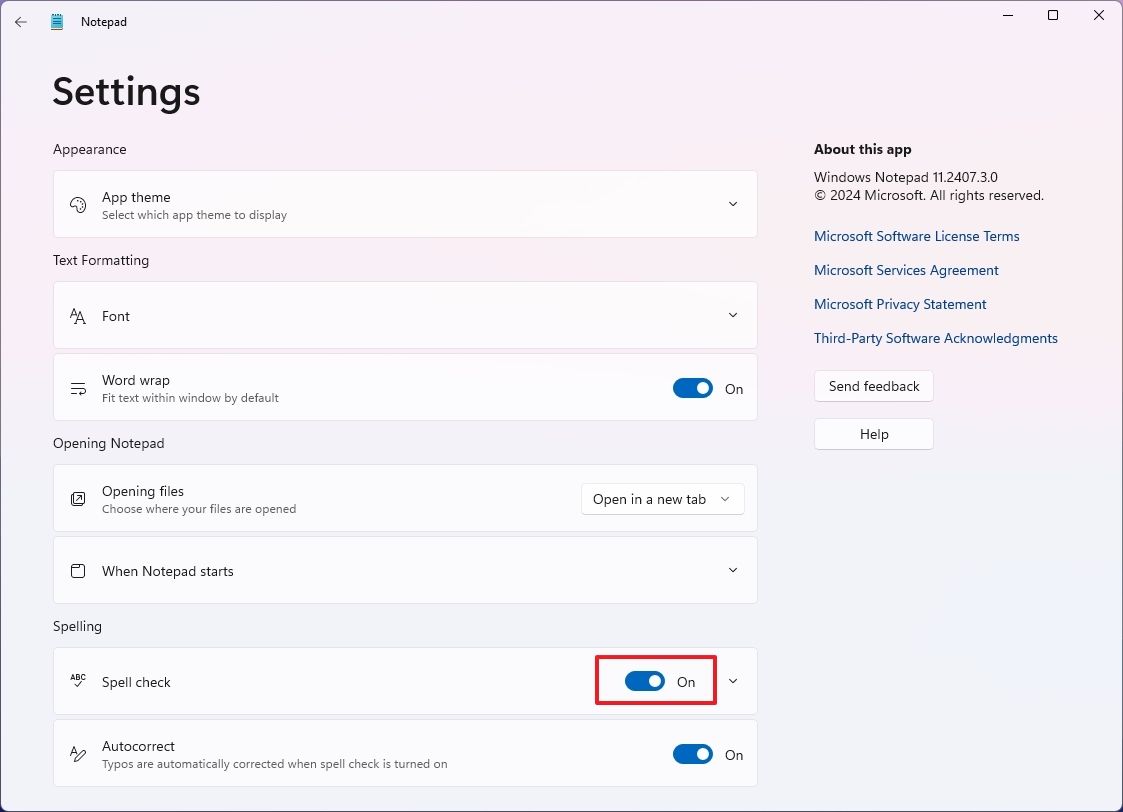The image size is (1123, 812).
Task: Click the When Notepad starts icon
Action: click(77, 570)
